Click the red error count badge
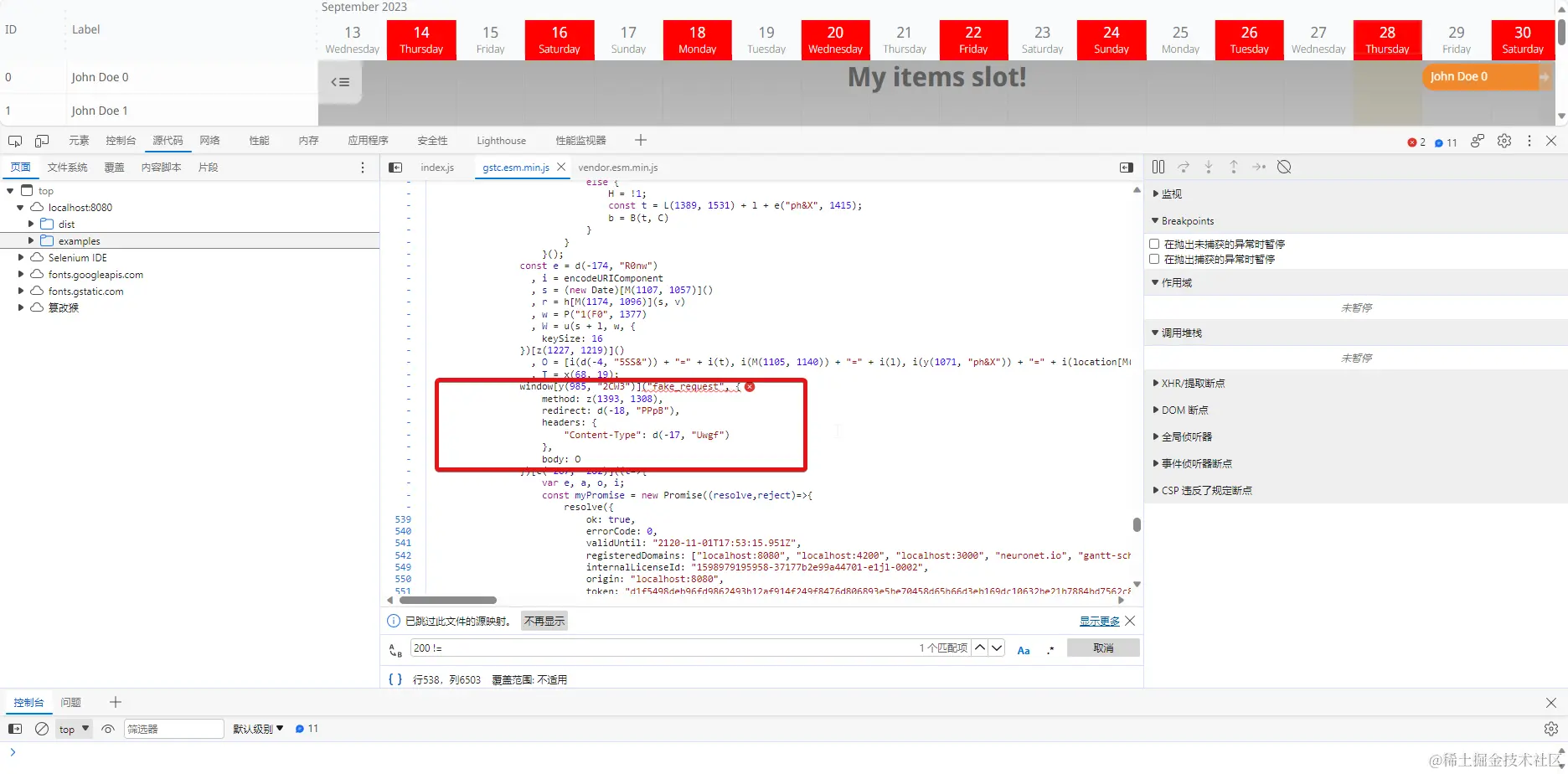Image resolution: width=1568 pixels, height=774 pixels. pos(1416,142)
